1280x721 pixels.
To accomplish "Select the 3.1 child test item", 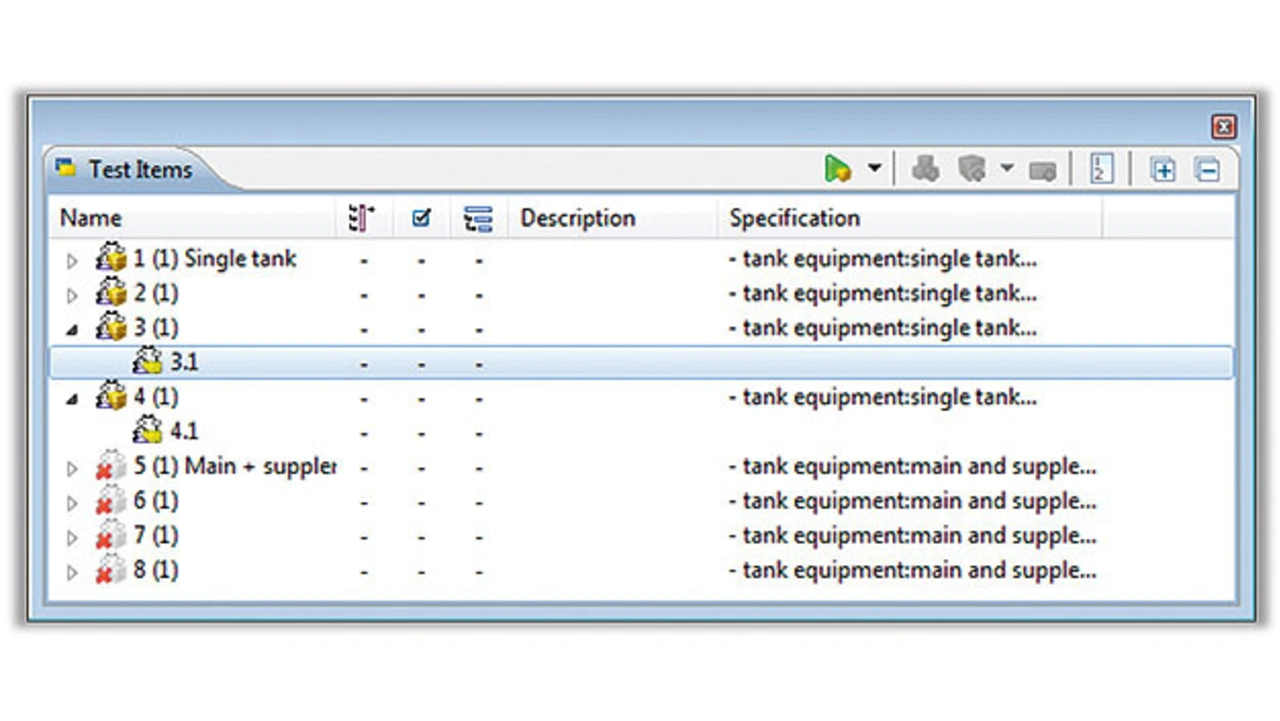I will (x=184, y=363).
